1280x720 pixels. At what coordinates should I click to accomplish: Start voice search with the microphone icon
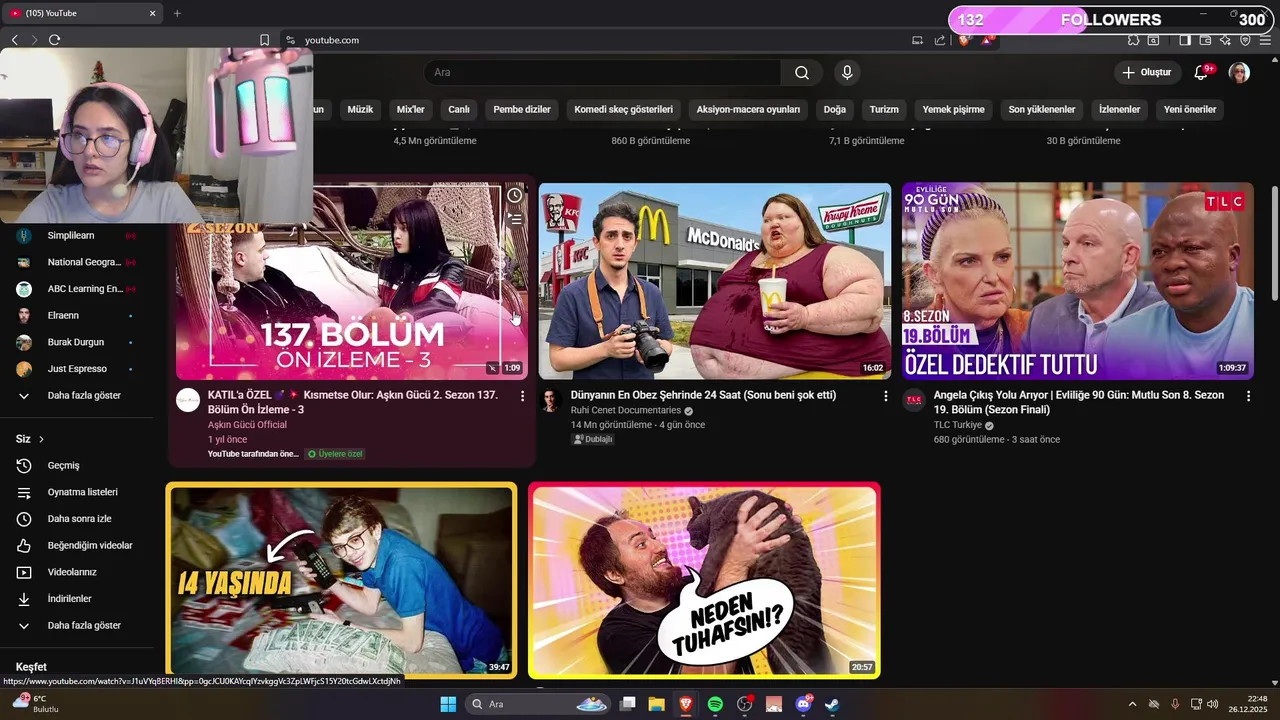(847, 73)
